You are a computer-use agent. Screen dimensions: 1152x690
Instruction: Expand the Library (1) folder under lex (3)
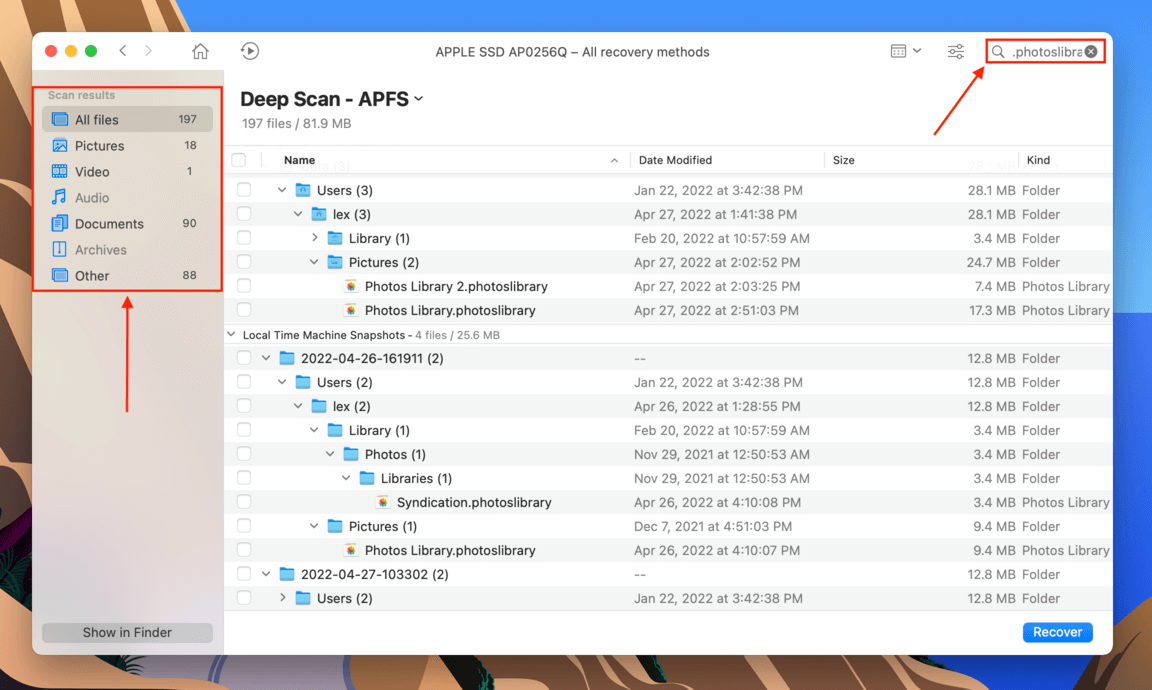(x=314, y=238)
